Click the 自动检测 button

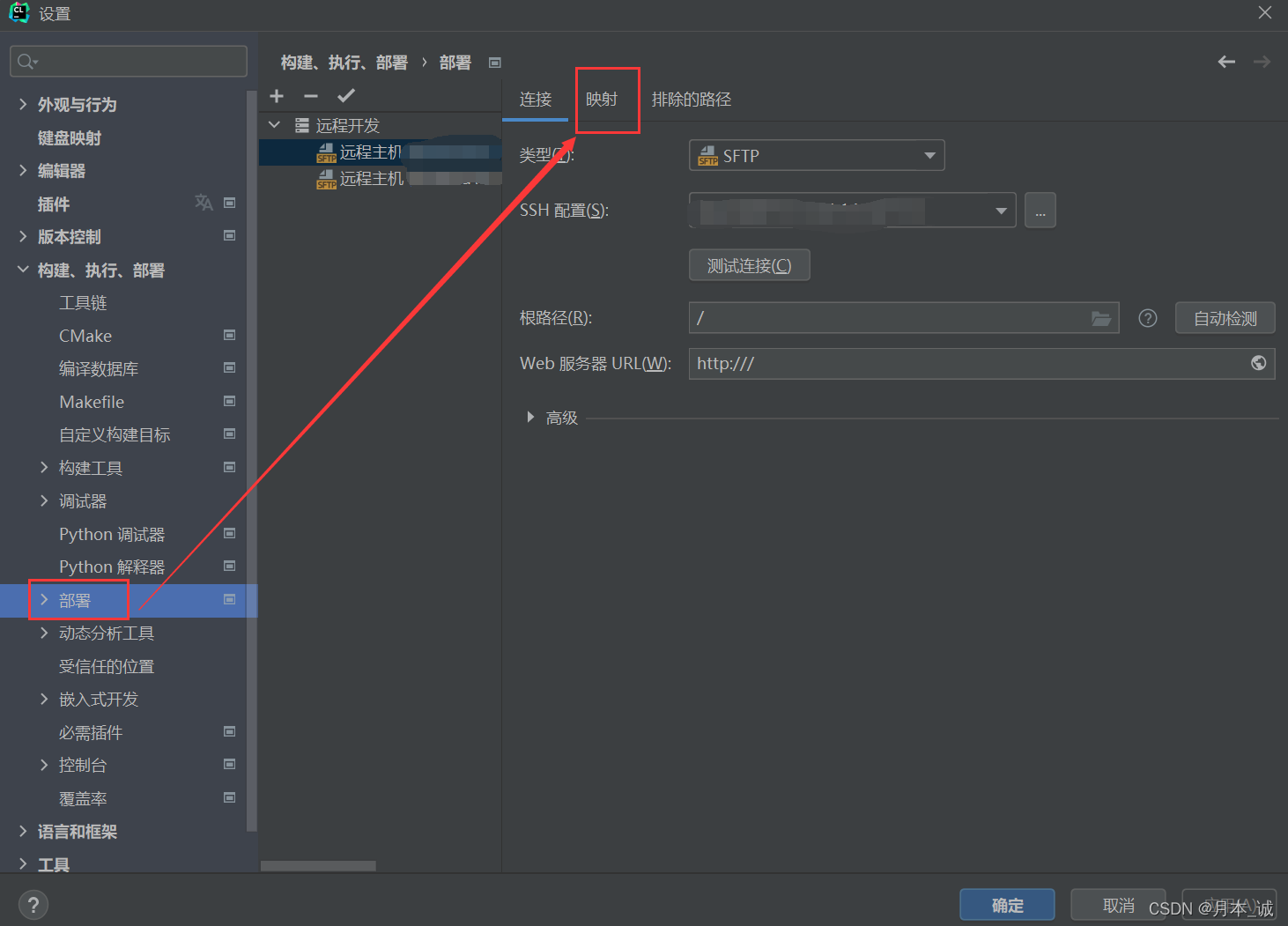pyautogui.click(x=1225, y=318)
